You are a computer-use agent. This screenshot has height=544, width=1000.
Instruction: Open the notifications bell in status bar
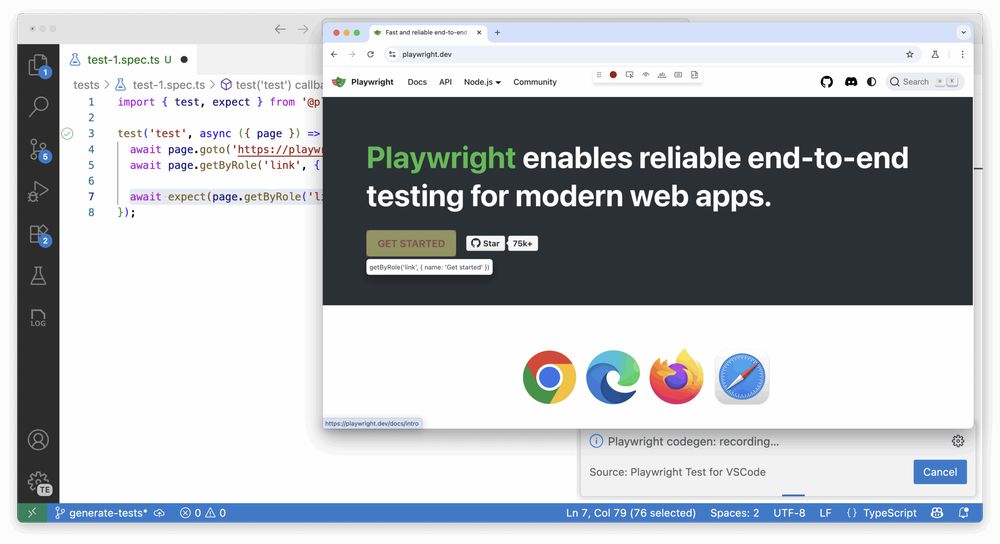(964, 513)
